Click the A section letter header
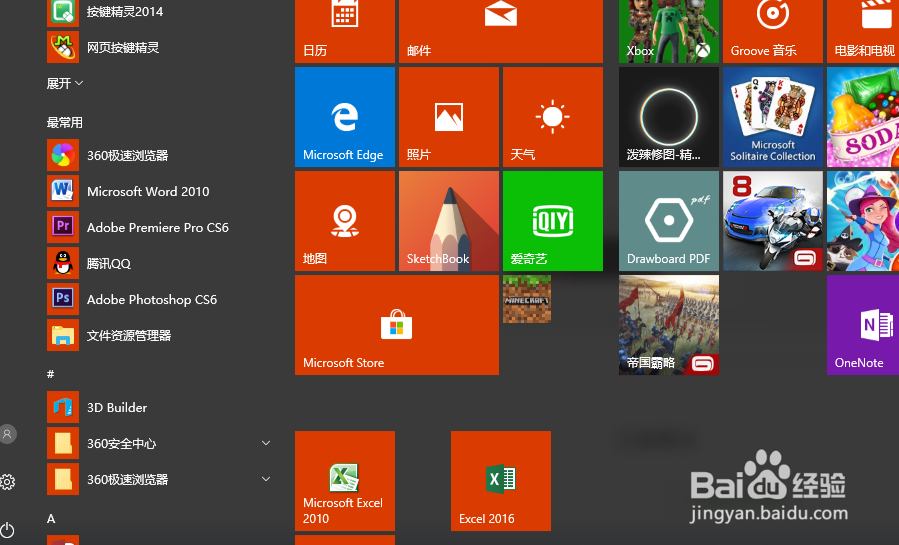This screenshot has width=899, height=545. click(51, 519)
